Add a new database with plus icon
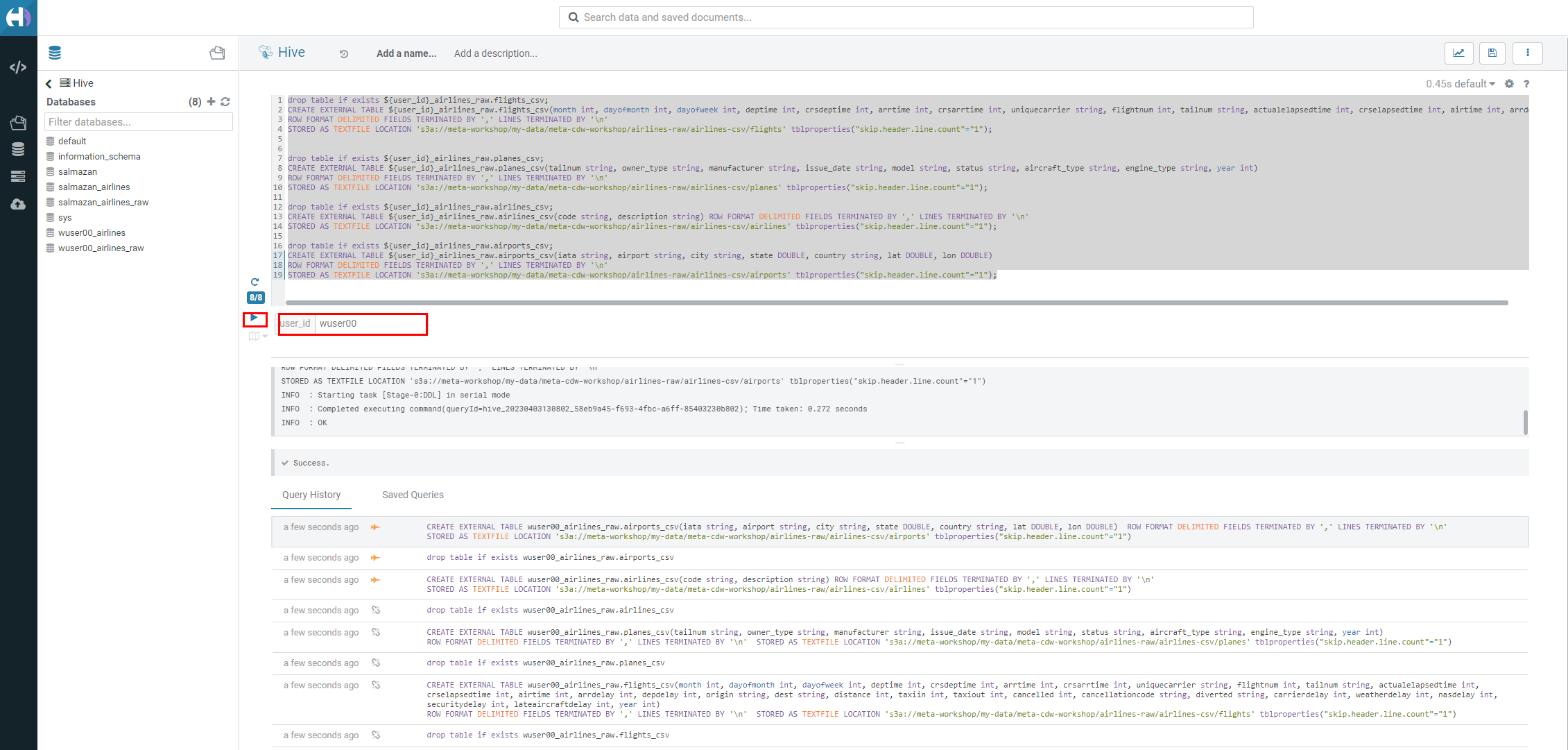Screen dimensions: 1568x750 (211, 102)
